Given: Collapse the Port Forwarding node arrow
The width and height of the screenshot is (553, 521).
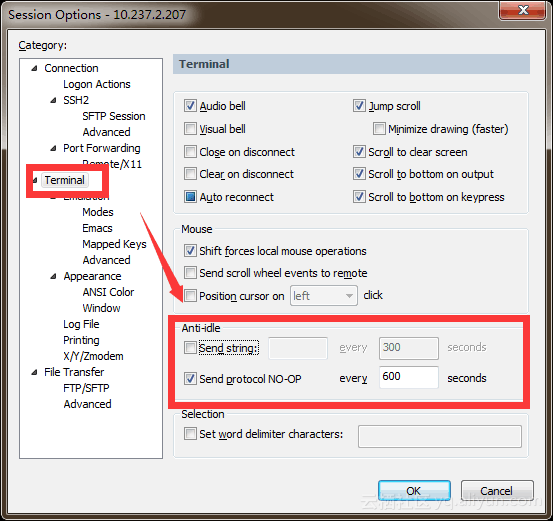Looking at the screenshot, I should (53, 148).
